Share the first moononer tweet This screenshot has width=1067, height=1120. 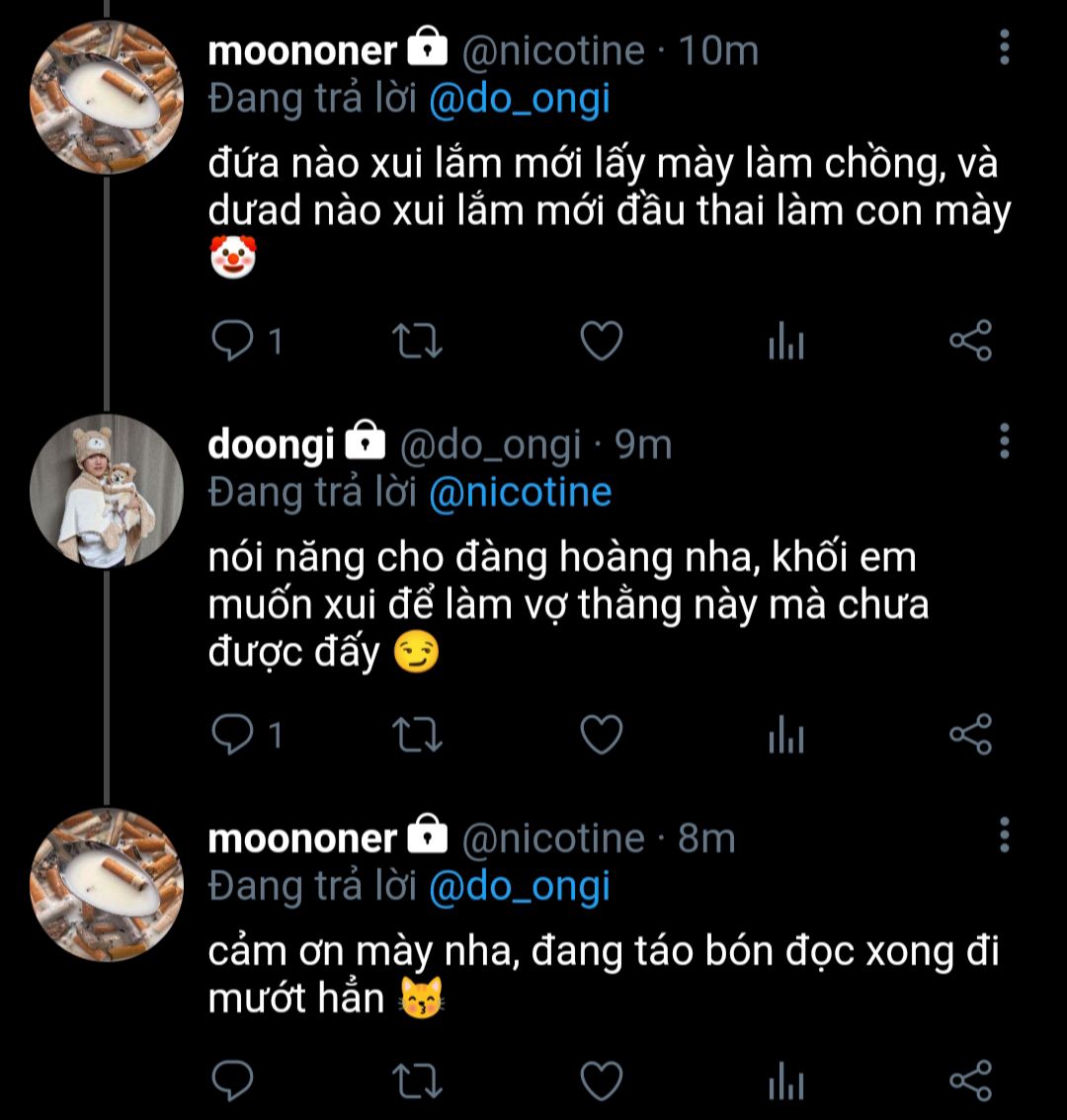pos(969,341)
